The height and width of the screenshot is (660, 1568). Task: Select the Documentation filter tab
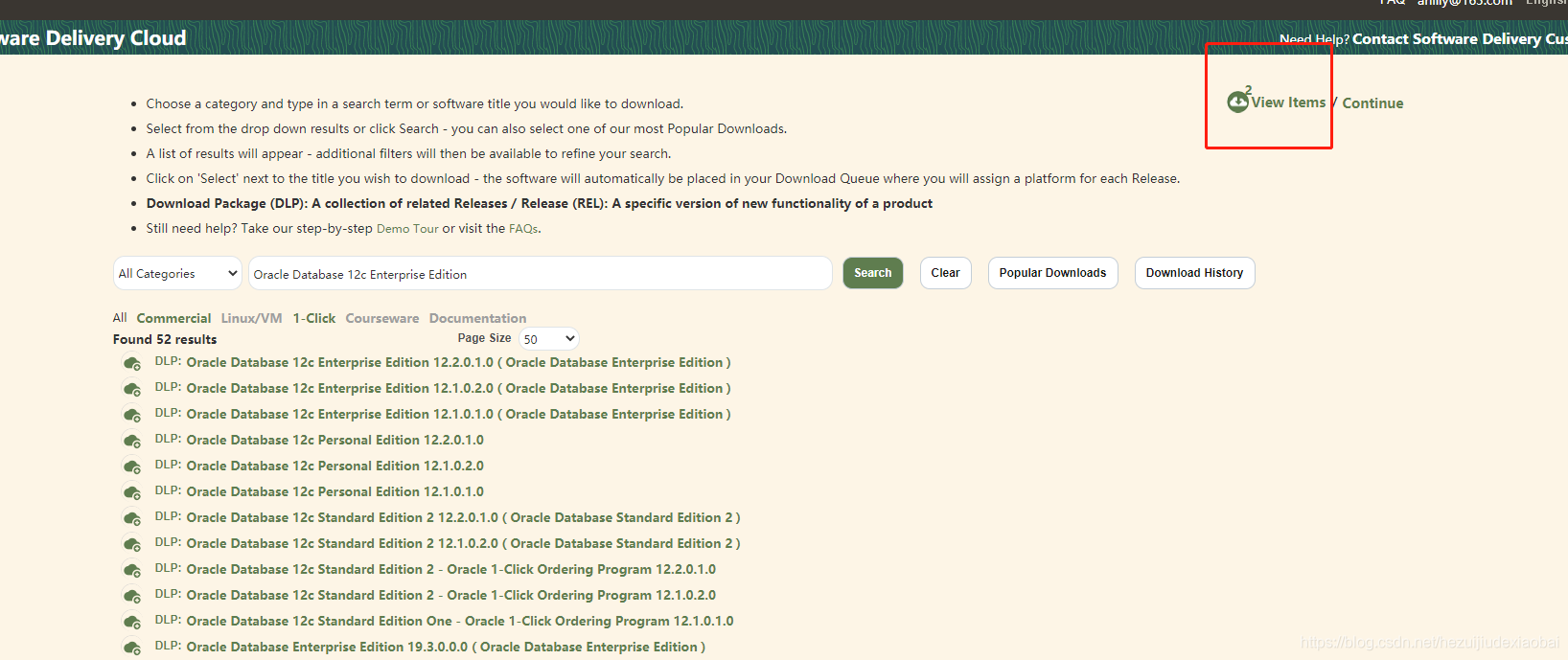[477, 318]
